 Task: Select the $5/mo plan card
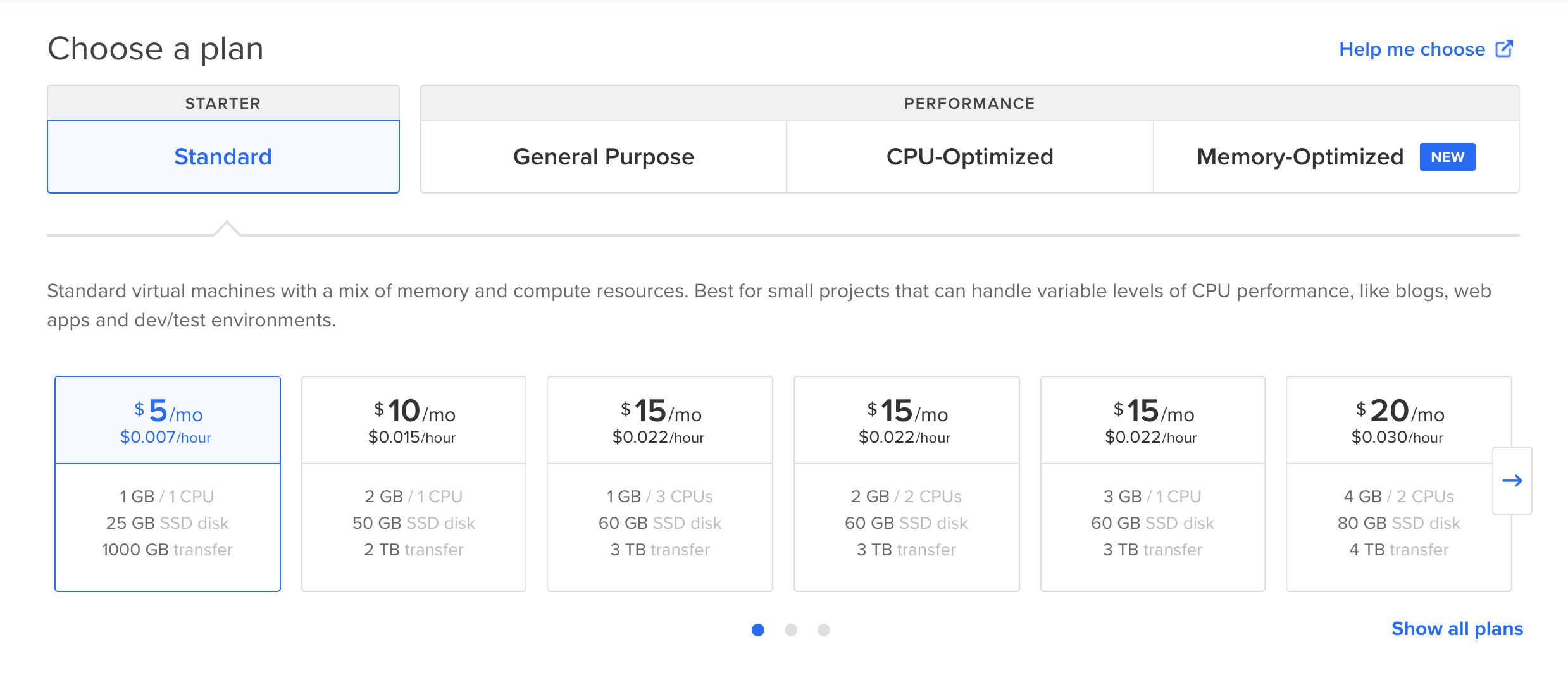tap(168, 483)
